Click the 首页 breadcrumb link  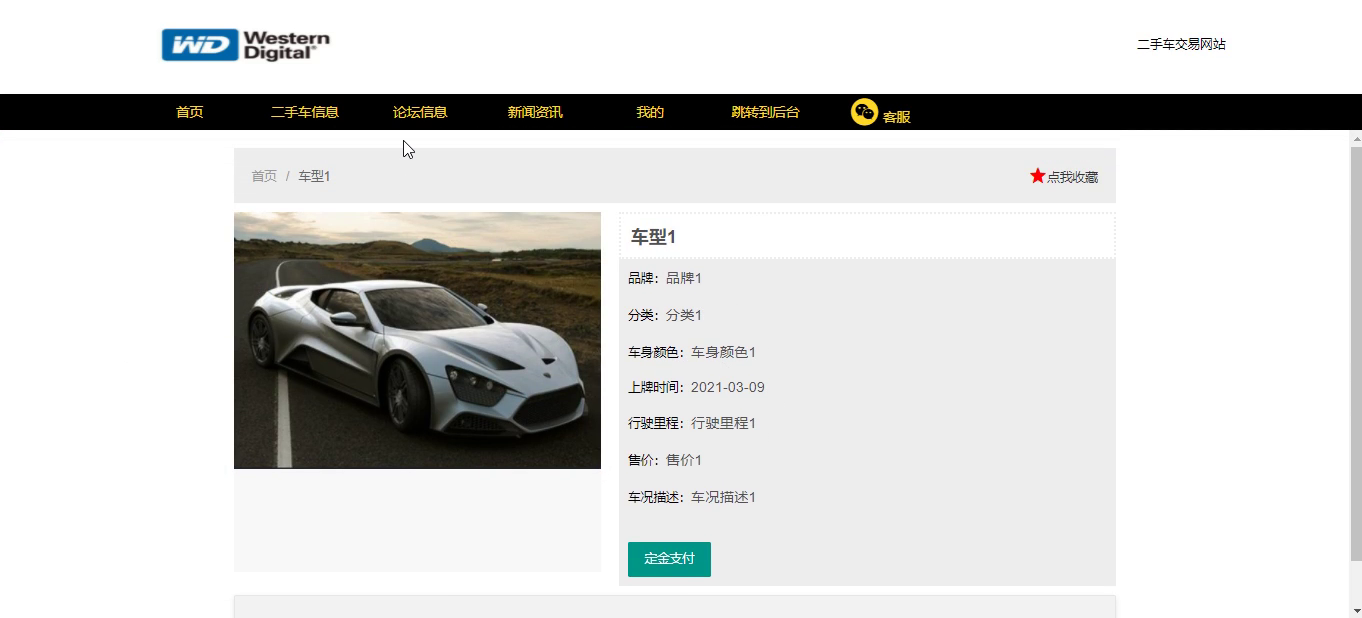(264, 176)
